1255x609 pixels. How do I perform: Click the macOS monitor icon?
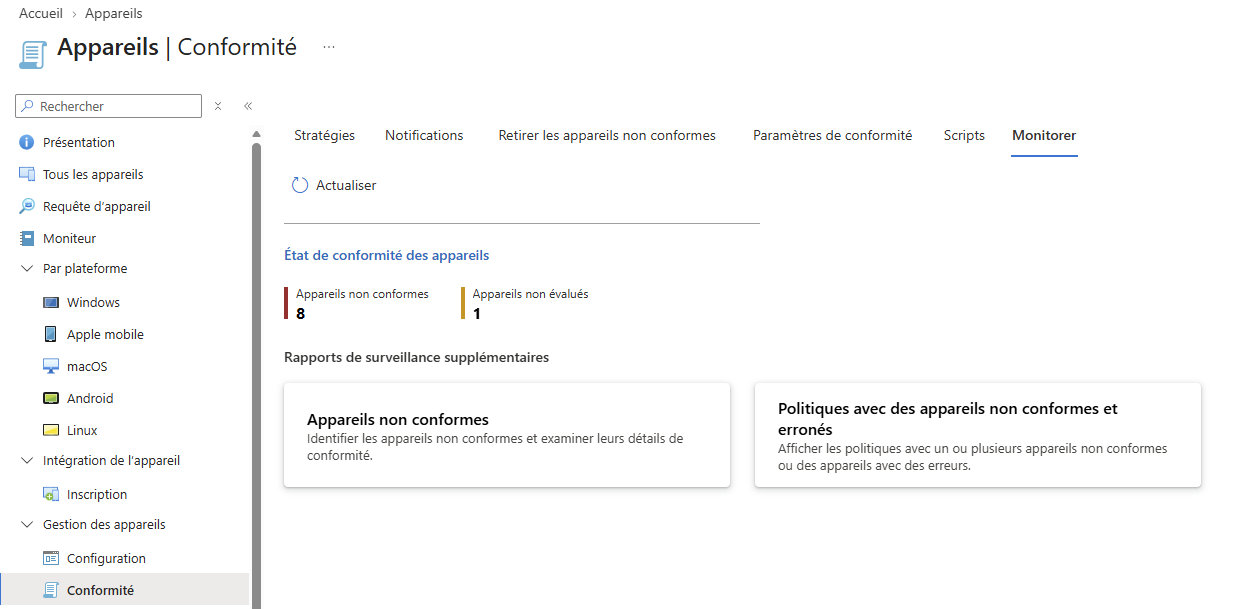51,366
